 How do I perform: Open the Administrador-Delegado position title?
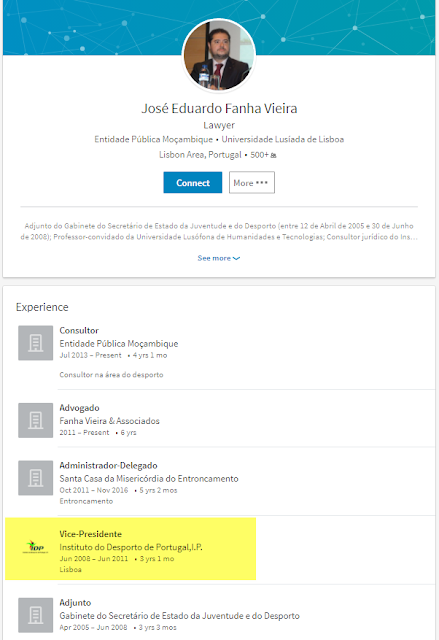tap(109, 465)
